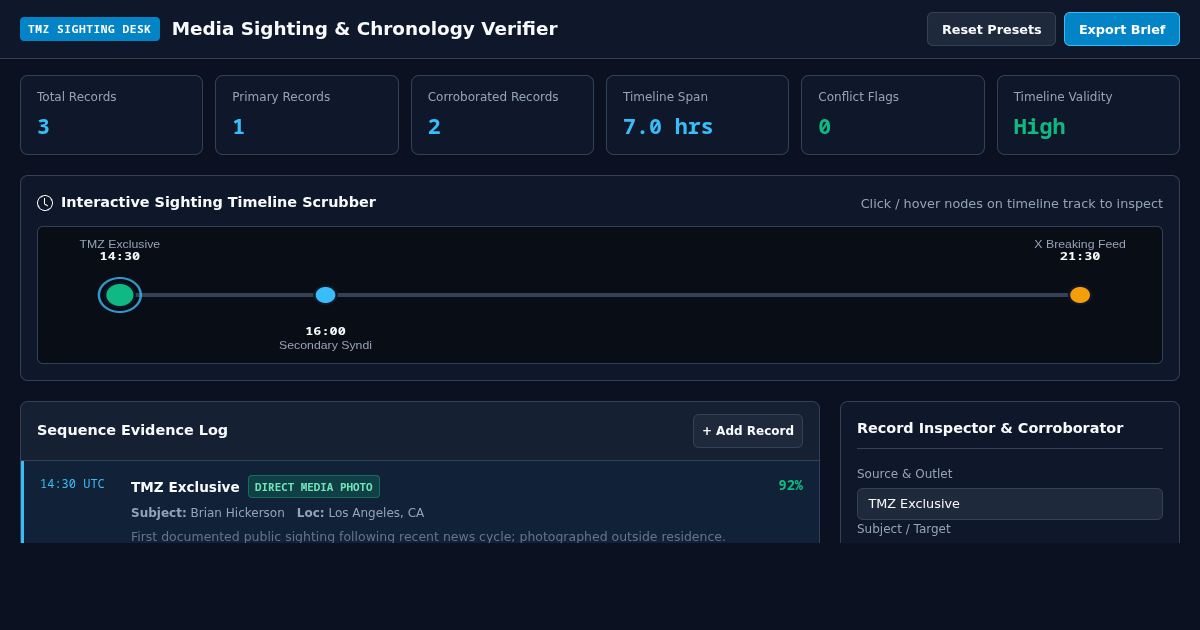Screen dimensions: 1200x630
Task: Click the TMZ Sighting Desk badge
Action: pyautogui.click(x=90, y=29)
